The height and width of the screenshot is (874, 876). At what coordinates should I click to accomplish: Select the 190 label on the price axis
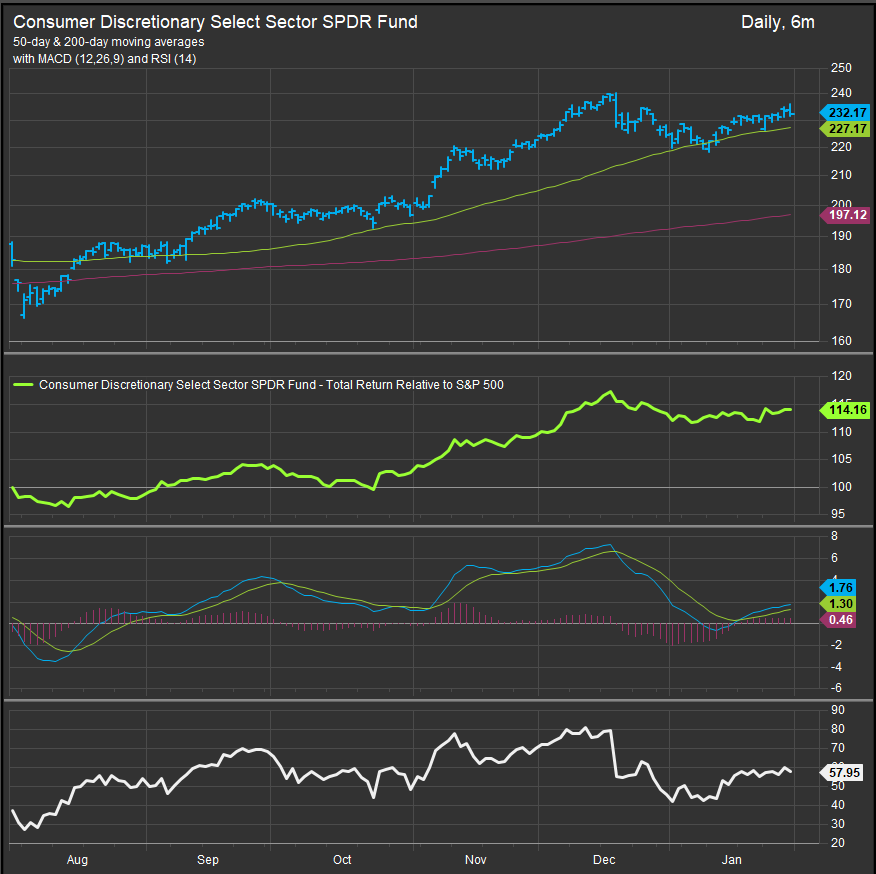(x=841, y=235)
